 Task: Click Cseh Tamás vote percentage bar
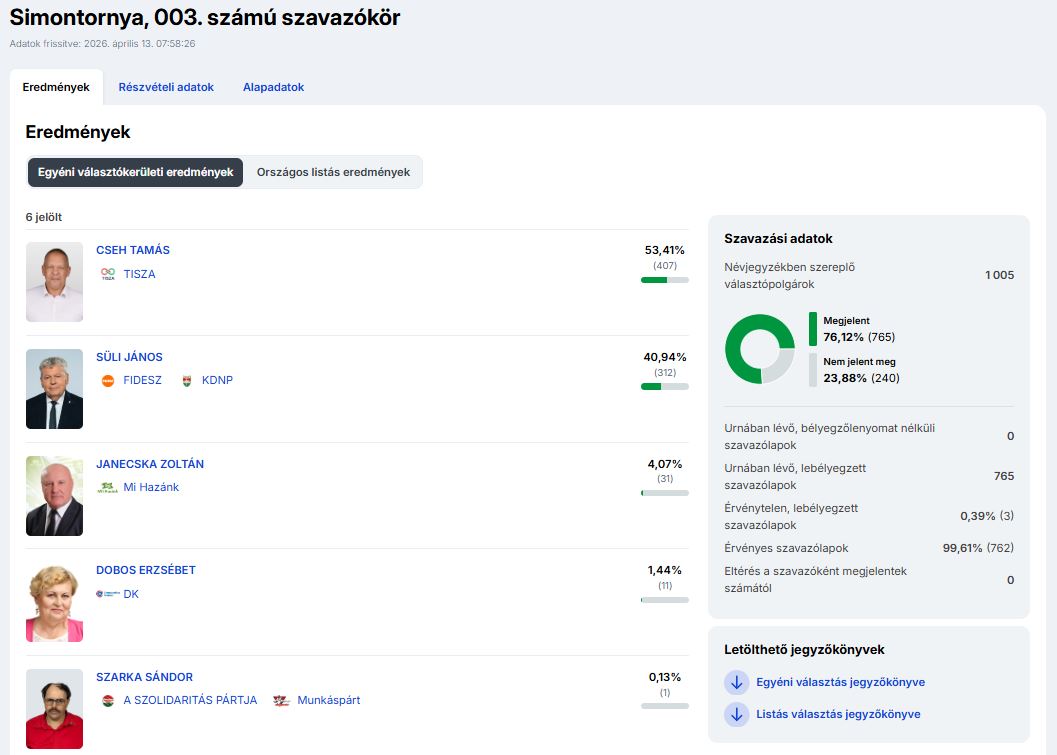(664, 280)
